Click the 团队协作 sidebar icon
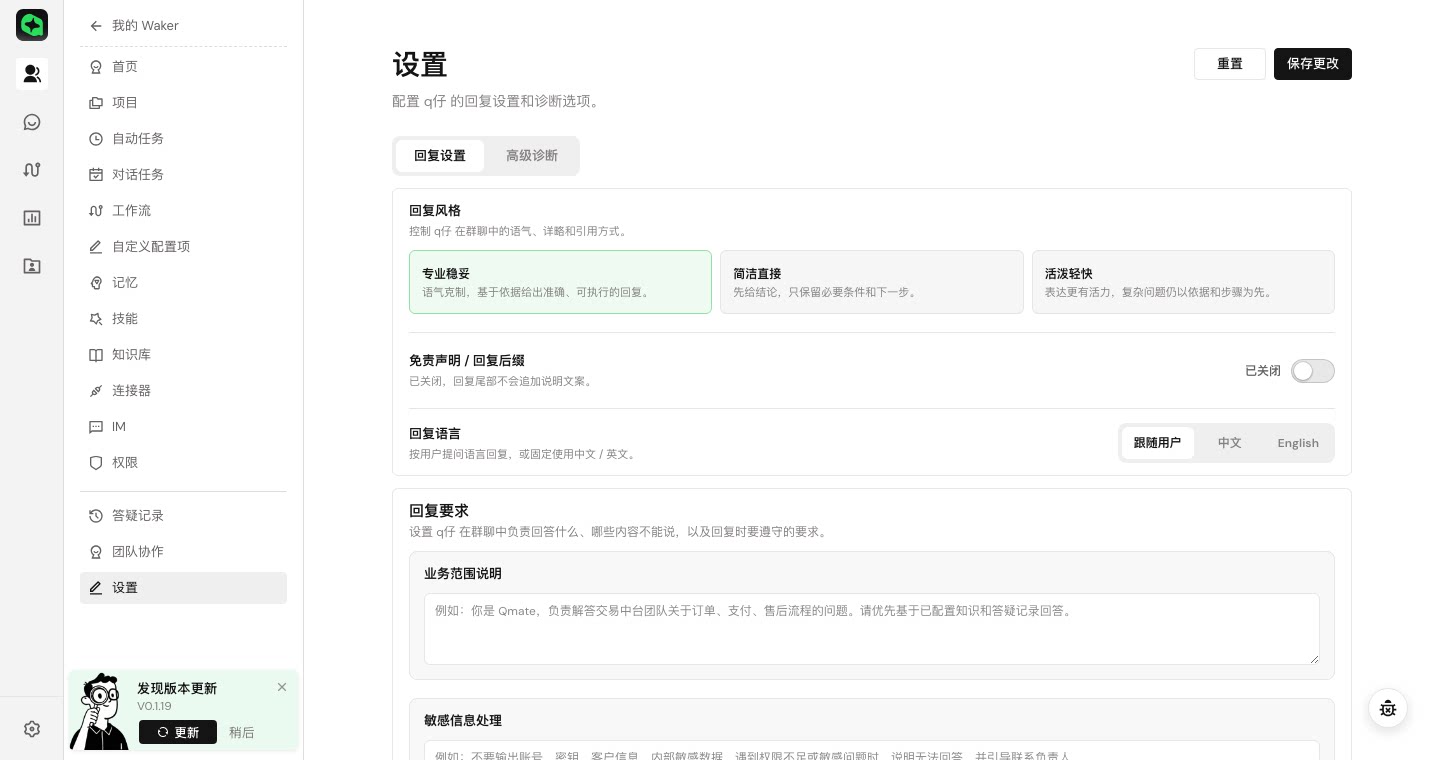The image size is (1440, 760). (96, 552)
